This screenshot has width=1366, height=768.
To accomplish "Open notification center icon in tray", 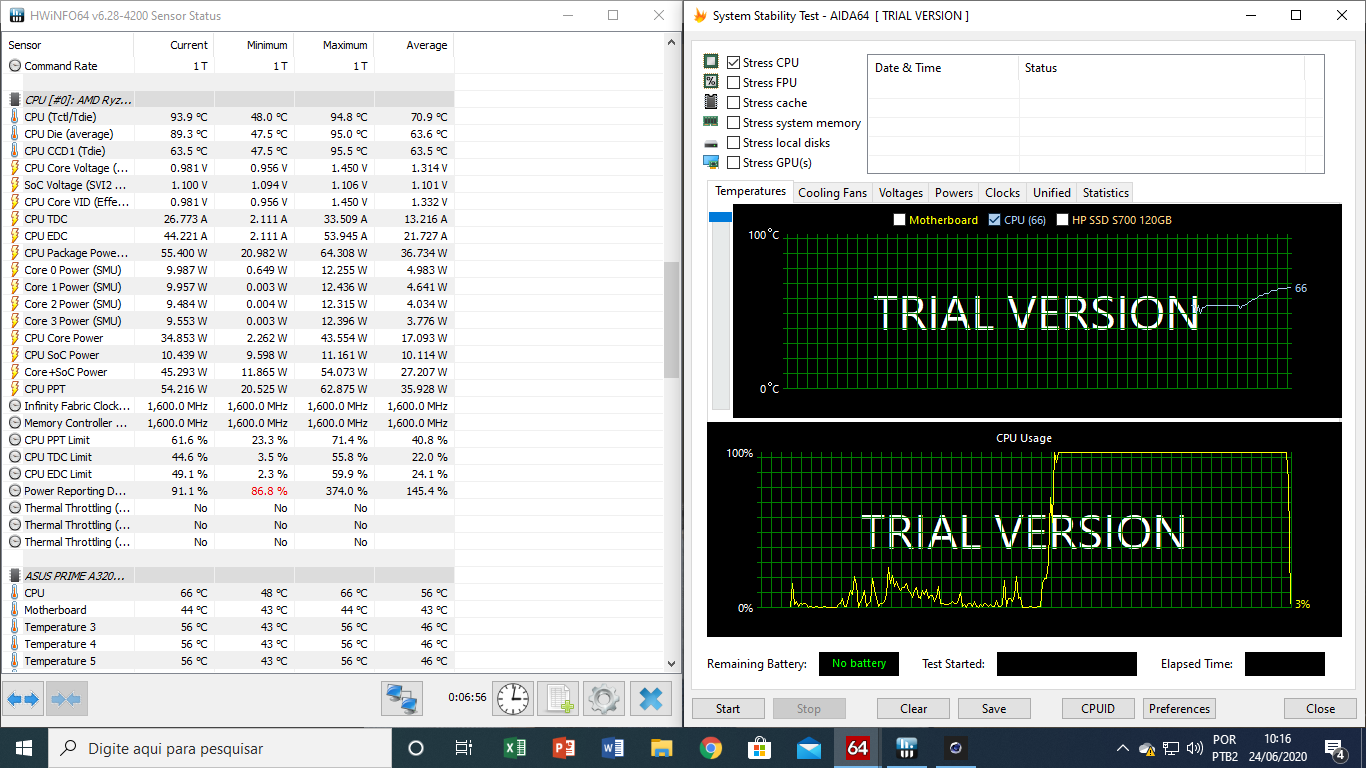I will pos(1334,748).
